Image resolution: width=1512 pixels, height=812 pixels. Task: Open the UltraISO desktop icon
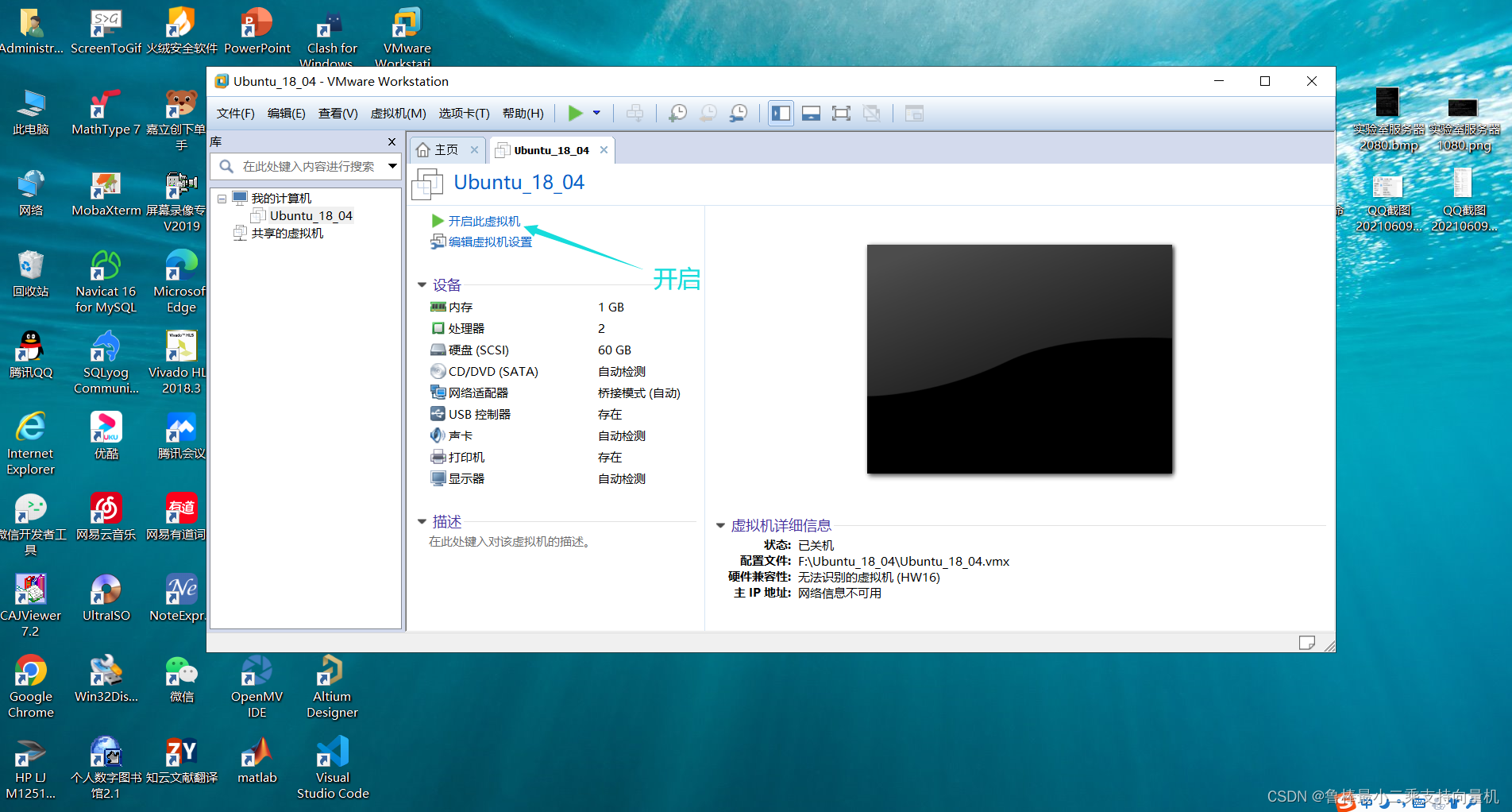click(106, 598)
